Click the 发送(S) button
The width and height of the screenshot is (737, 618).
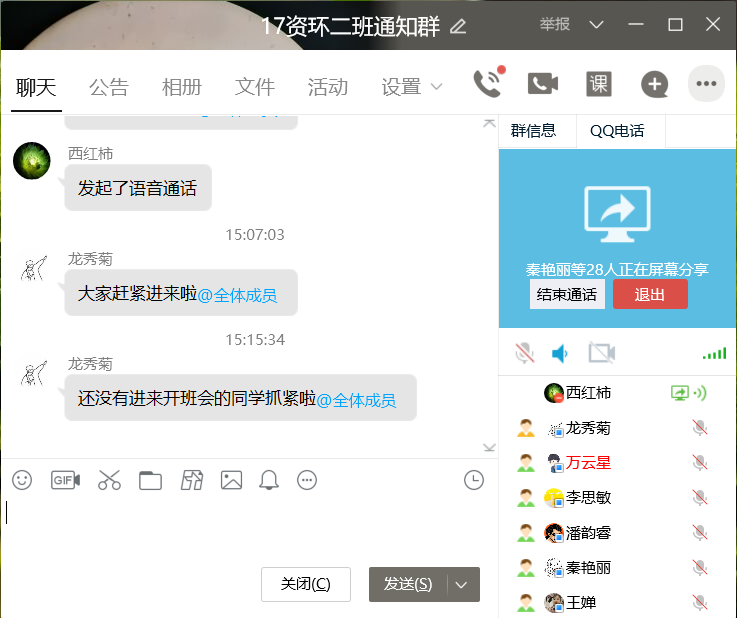408,585
